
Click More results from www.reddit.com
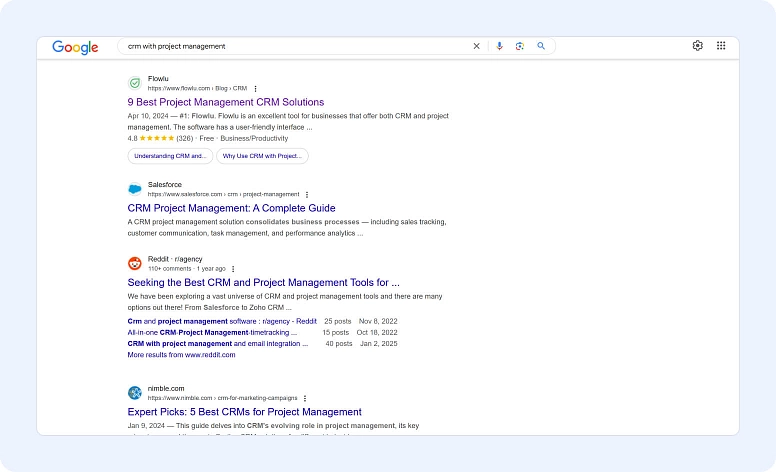pyautogui.click(x=181, y=355)
